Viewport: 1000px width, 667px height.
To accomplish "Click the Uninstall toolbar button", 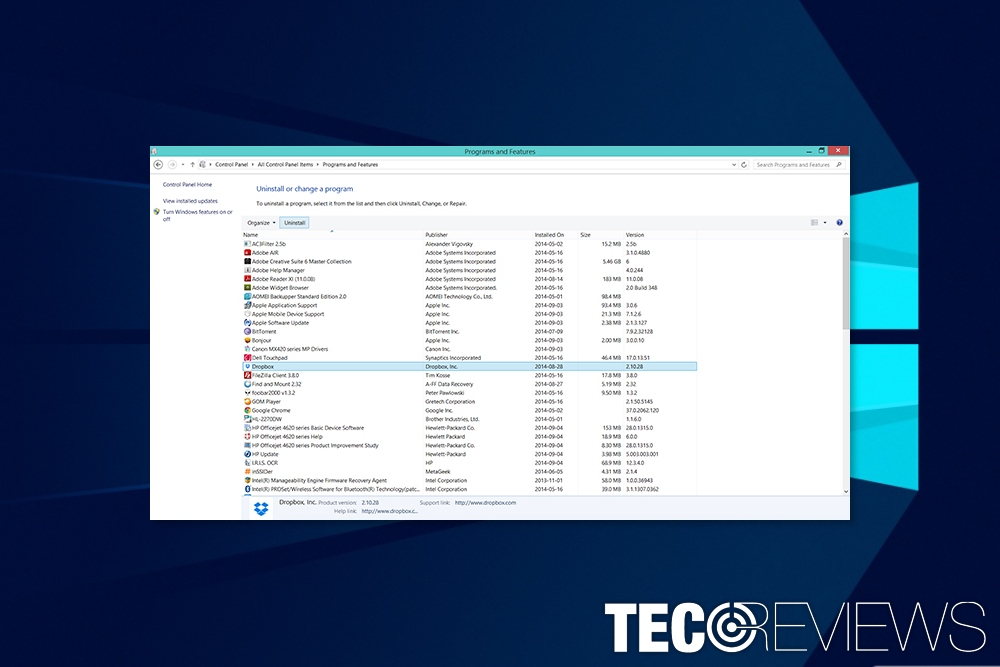I will (x=295, y=223).
